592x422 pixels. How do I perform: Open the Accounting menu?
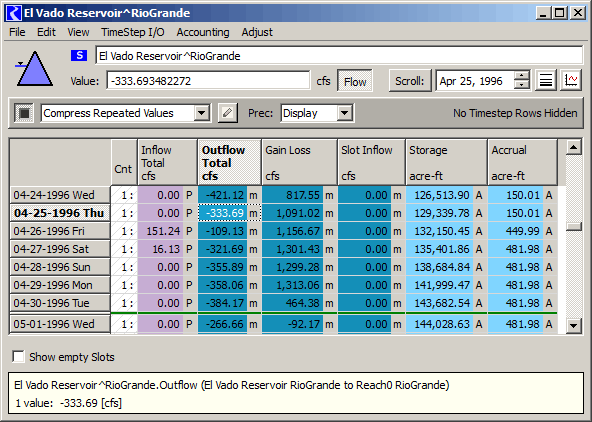pos(203,32)
